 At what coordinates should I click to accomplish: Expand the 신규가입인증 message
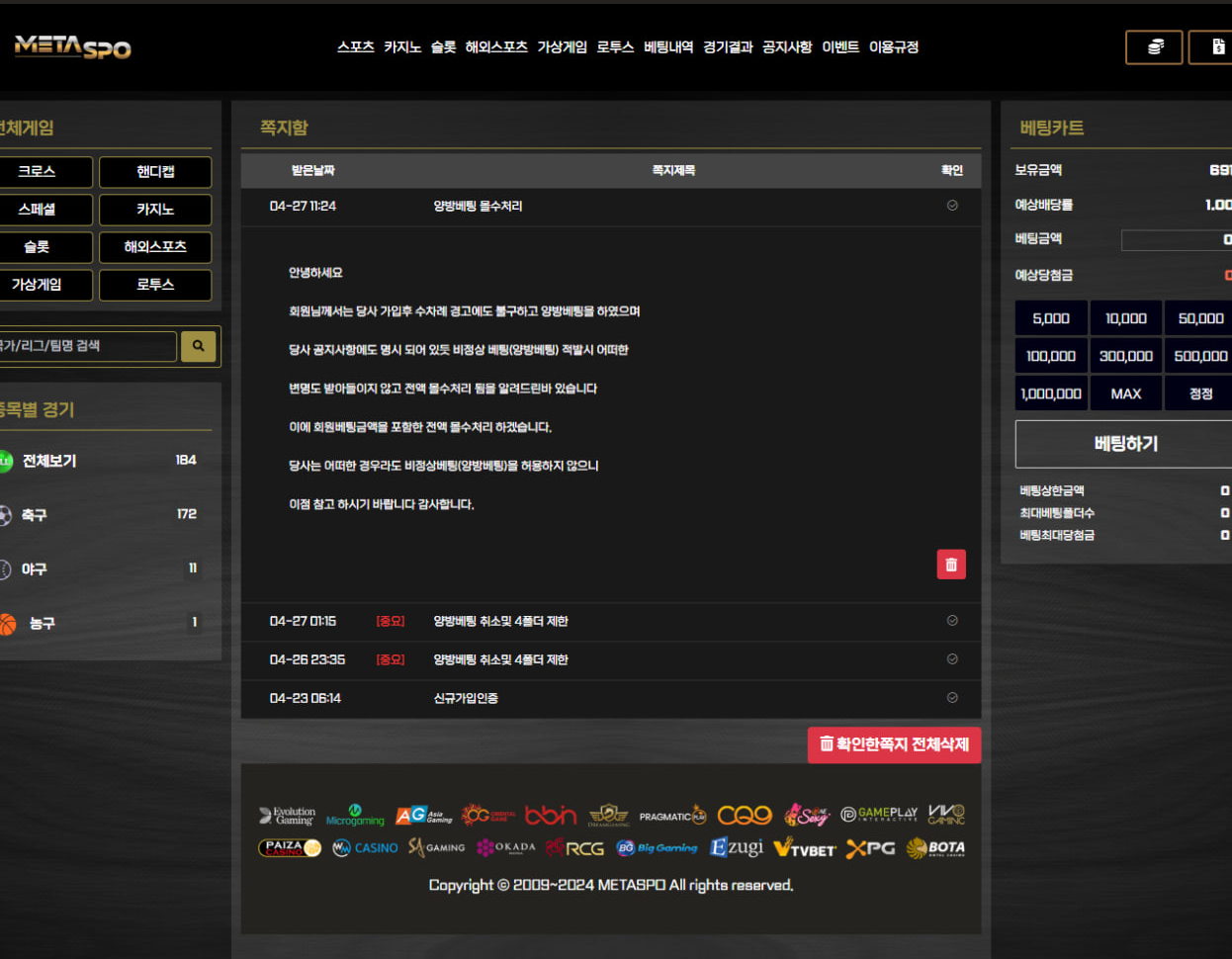466,698
